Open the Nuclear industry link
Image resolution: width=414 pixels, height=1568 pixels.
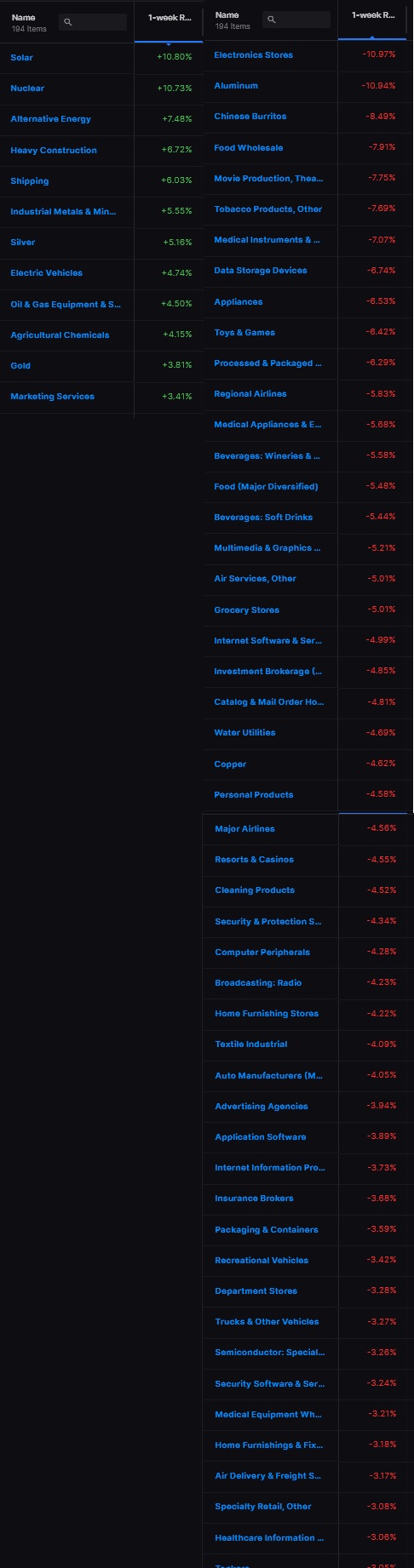[27, 89]
